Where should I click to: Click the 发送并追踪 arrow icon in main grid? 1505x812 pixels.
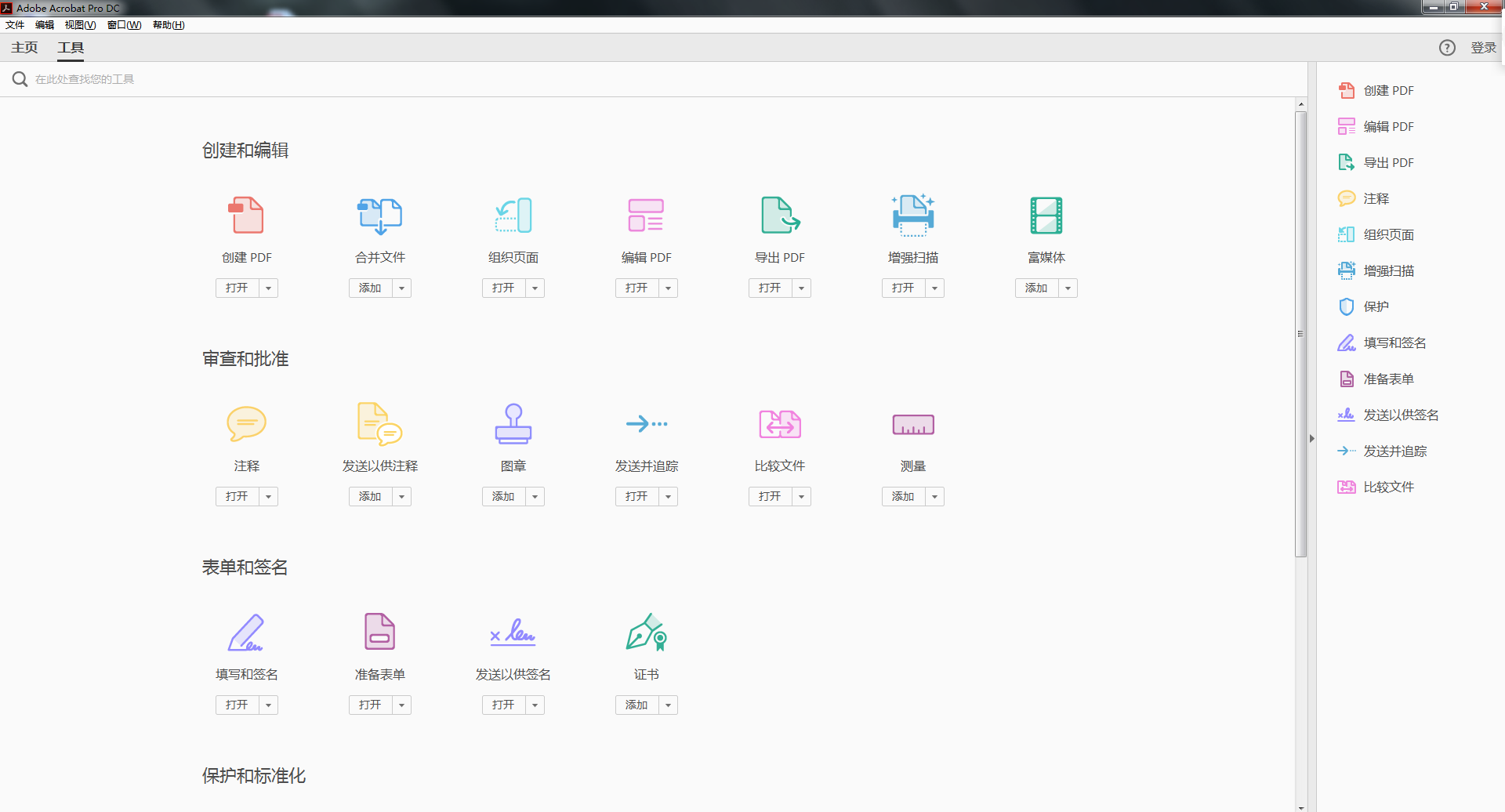[x=647, y=424]
